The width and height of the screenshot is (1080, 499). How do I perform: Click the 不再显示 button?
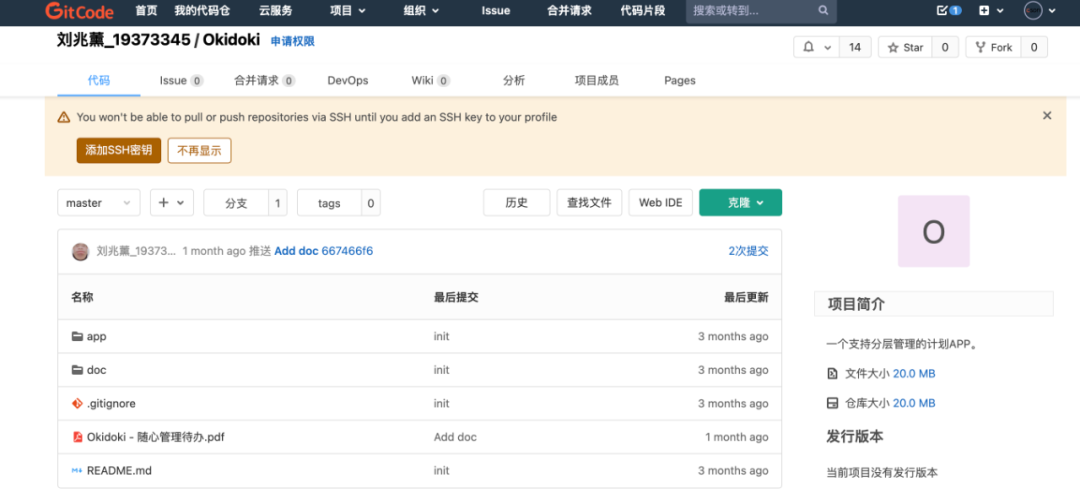pos(199,150)
